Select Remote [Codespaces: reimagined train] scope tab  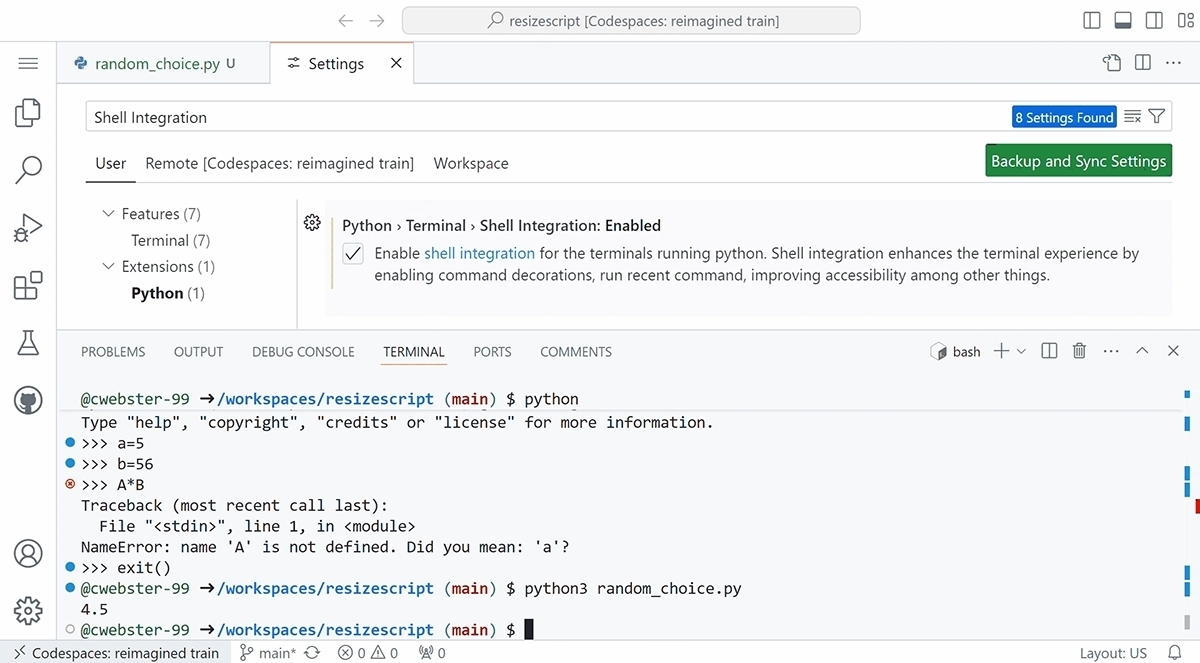(279, 163)
